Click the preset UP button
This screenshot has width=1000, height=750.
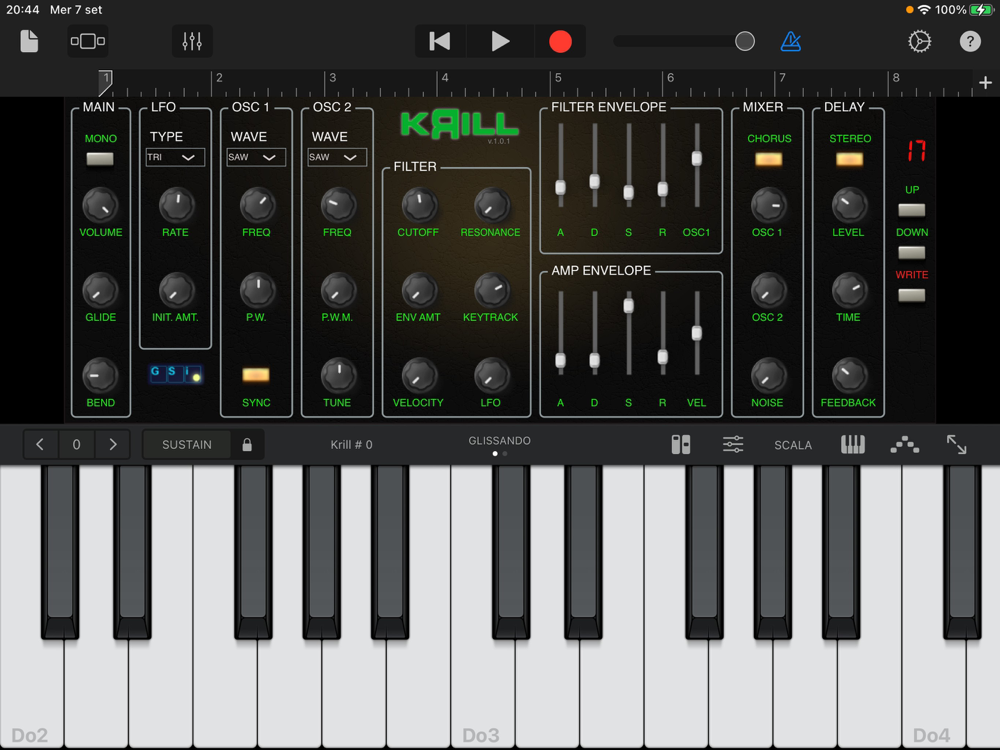911,210
